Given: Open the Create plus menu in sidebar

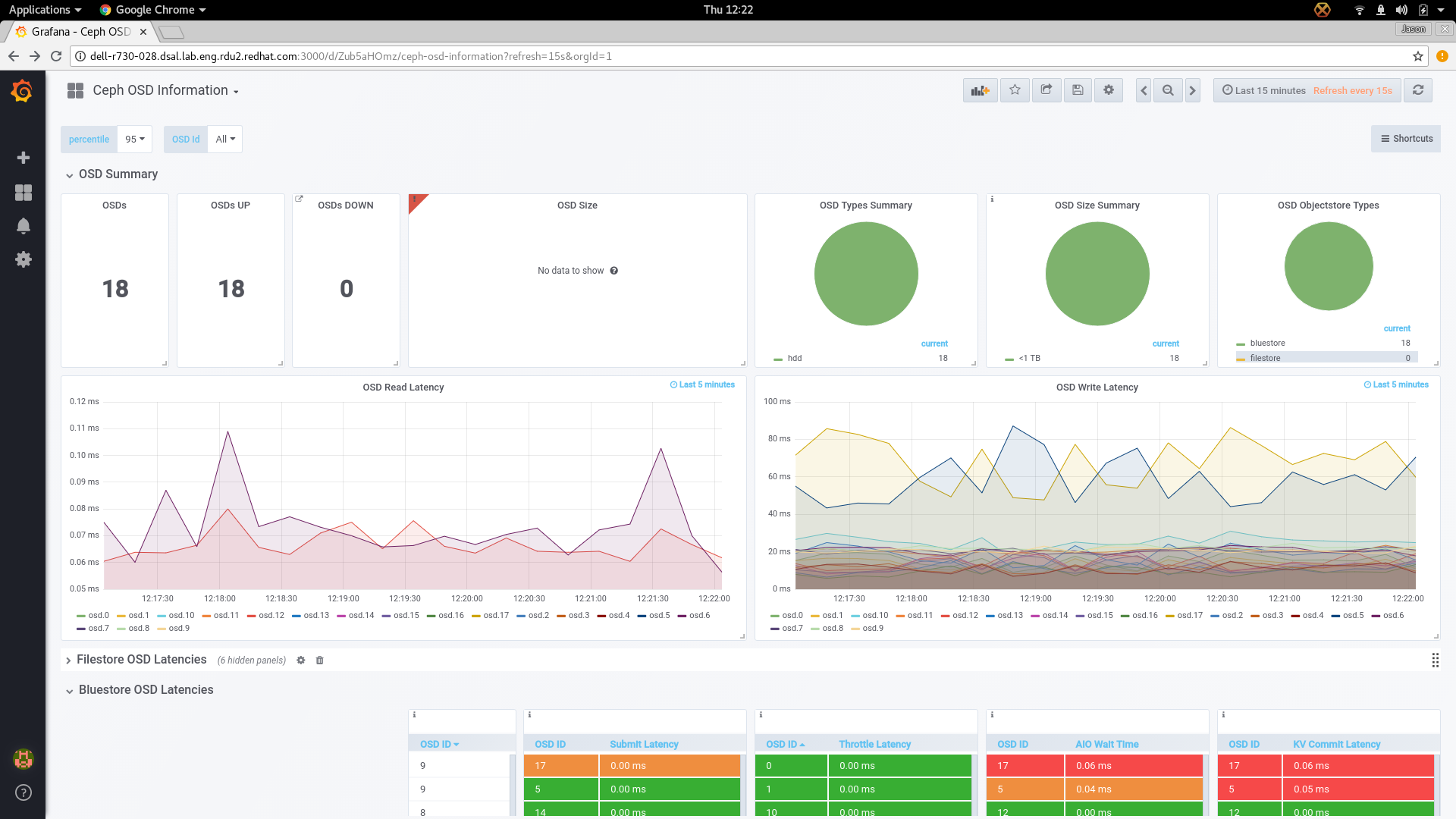Looking at the screenshot, I should coord(24,158).
